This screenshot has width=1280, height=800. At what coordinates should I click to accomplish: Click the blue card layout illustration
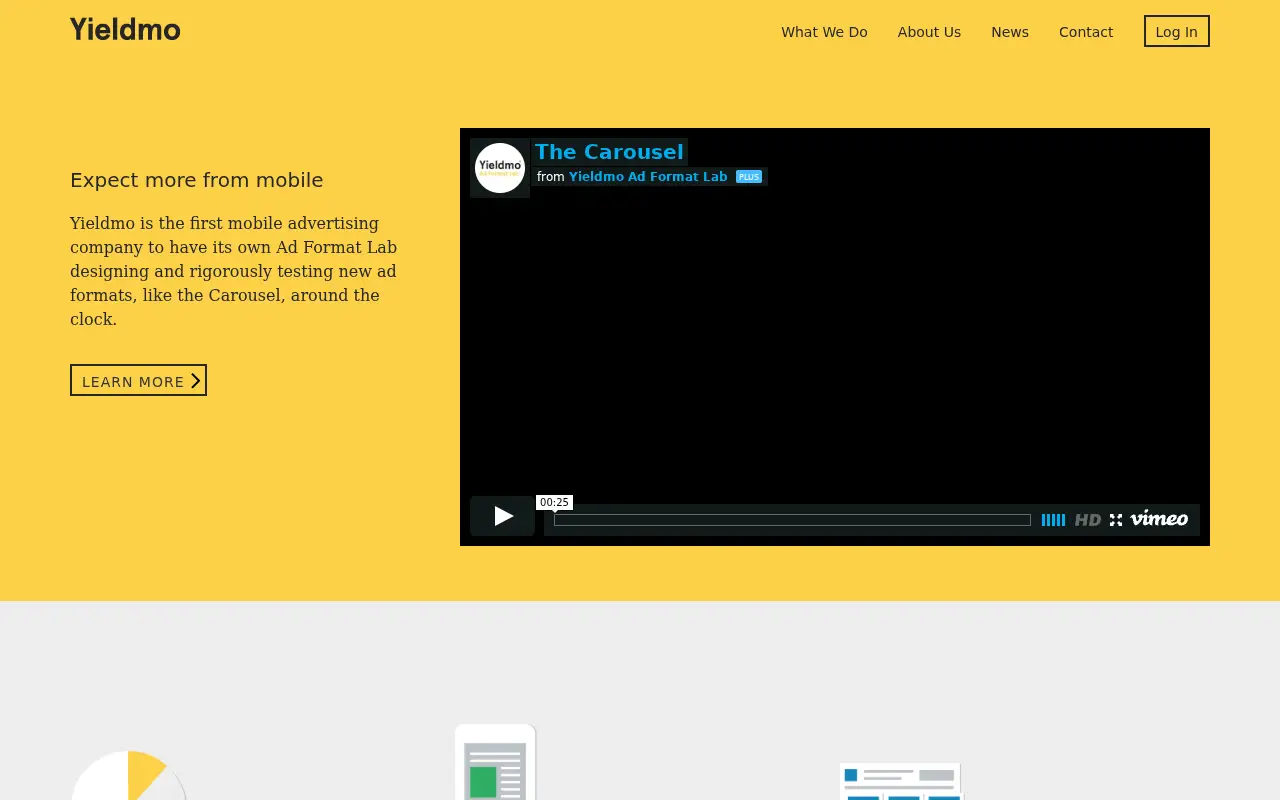(901, 782)
